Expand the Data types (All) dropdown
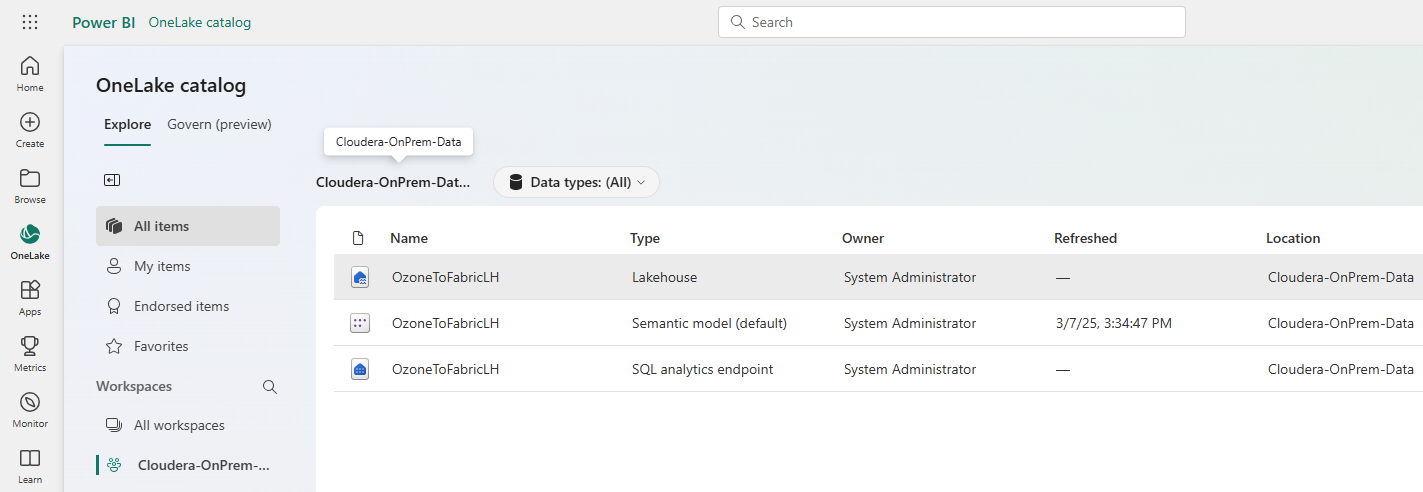The width and height of the screenshot is (1423, 492). coord(576,182)
